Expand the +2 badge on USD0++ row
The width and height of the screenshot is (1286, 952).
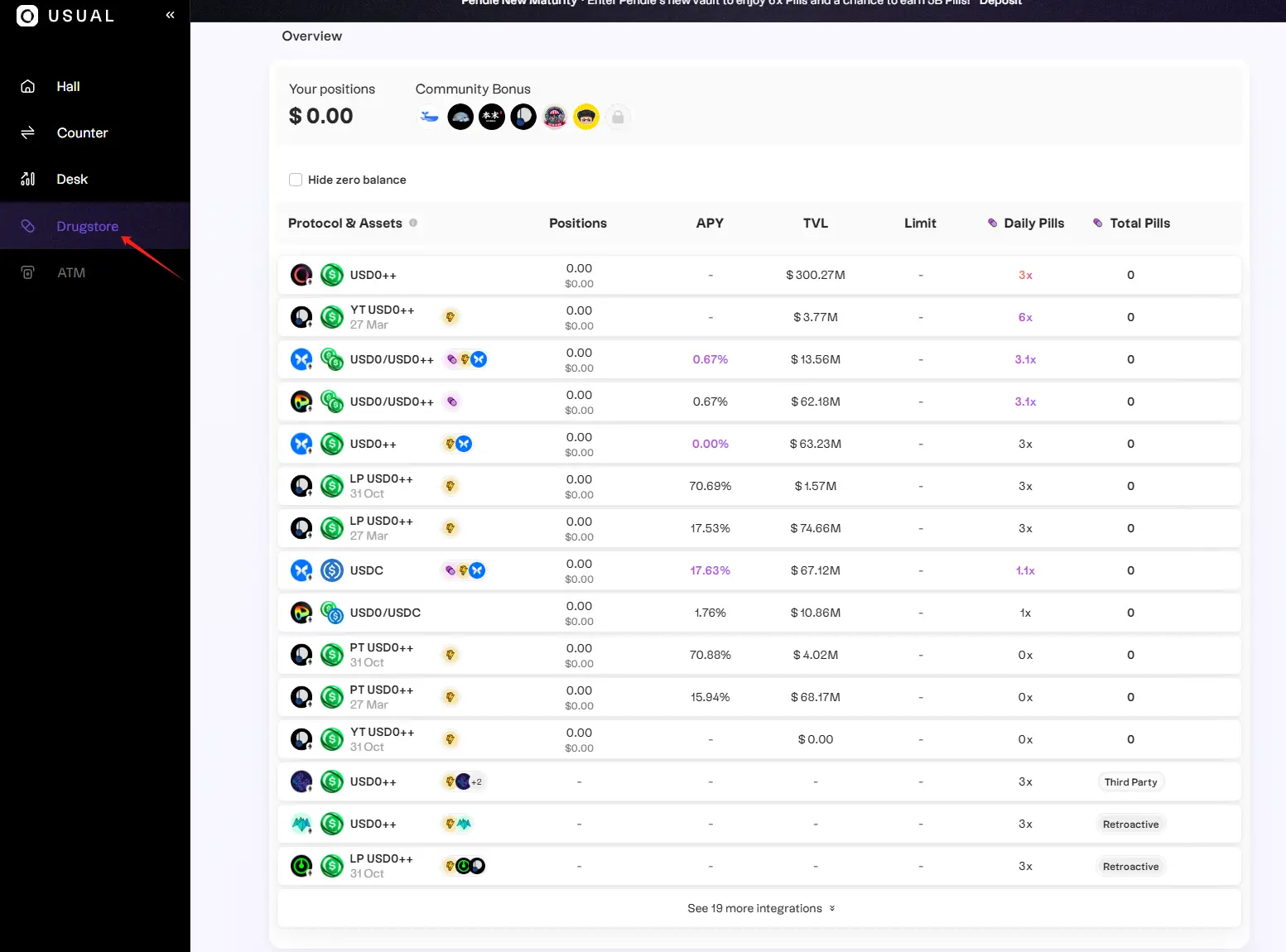474,781
